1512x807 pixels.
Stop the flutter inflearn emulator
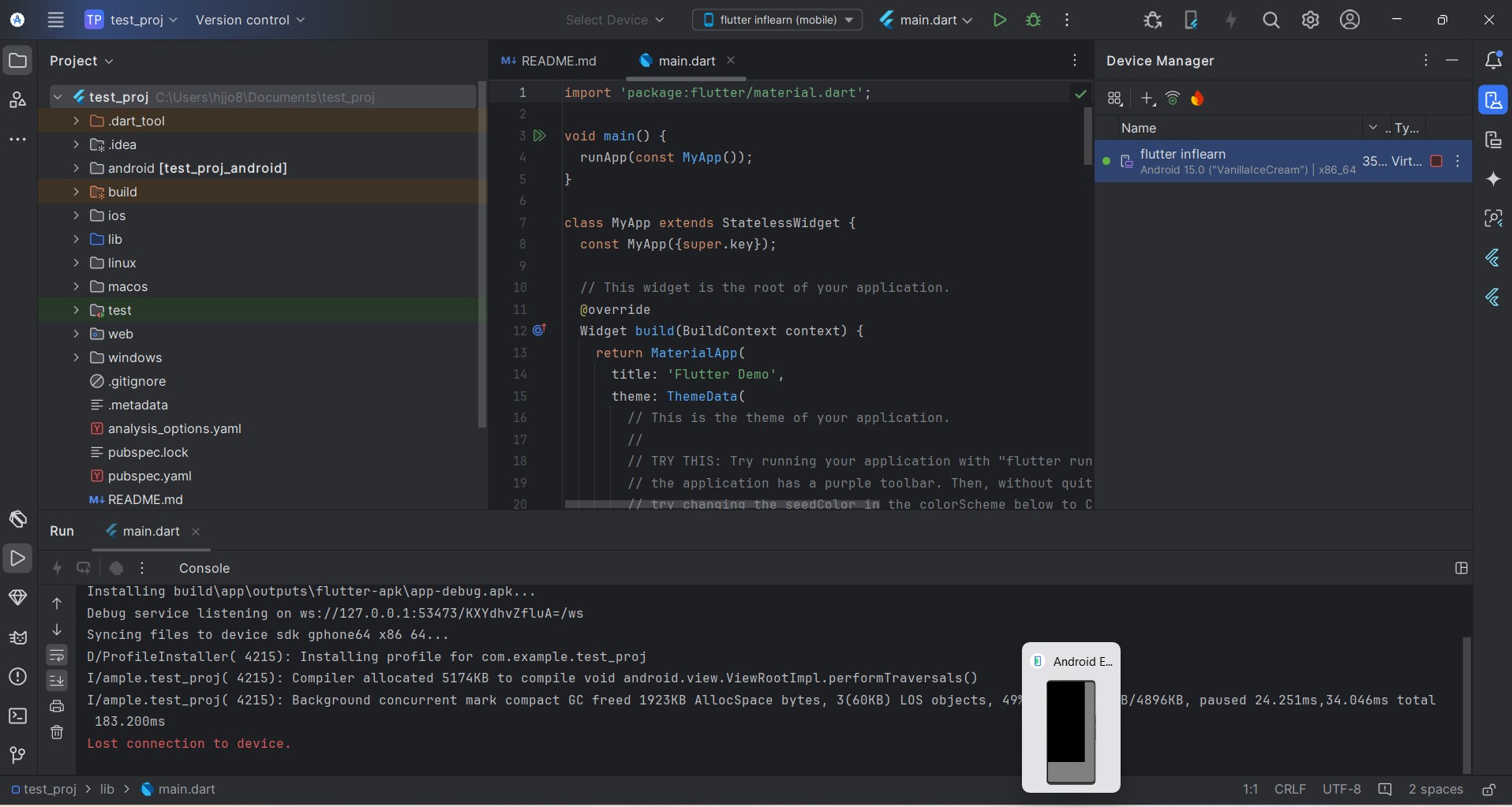(1436, 161)
